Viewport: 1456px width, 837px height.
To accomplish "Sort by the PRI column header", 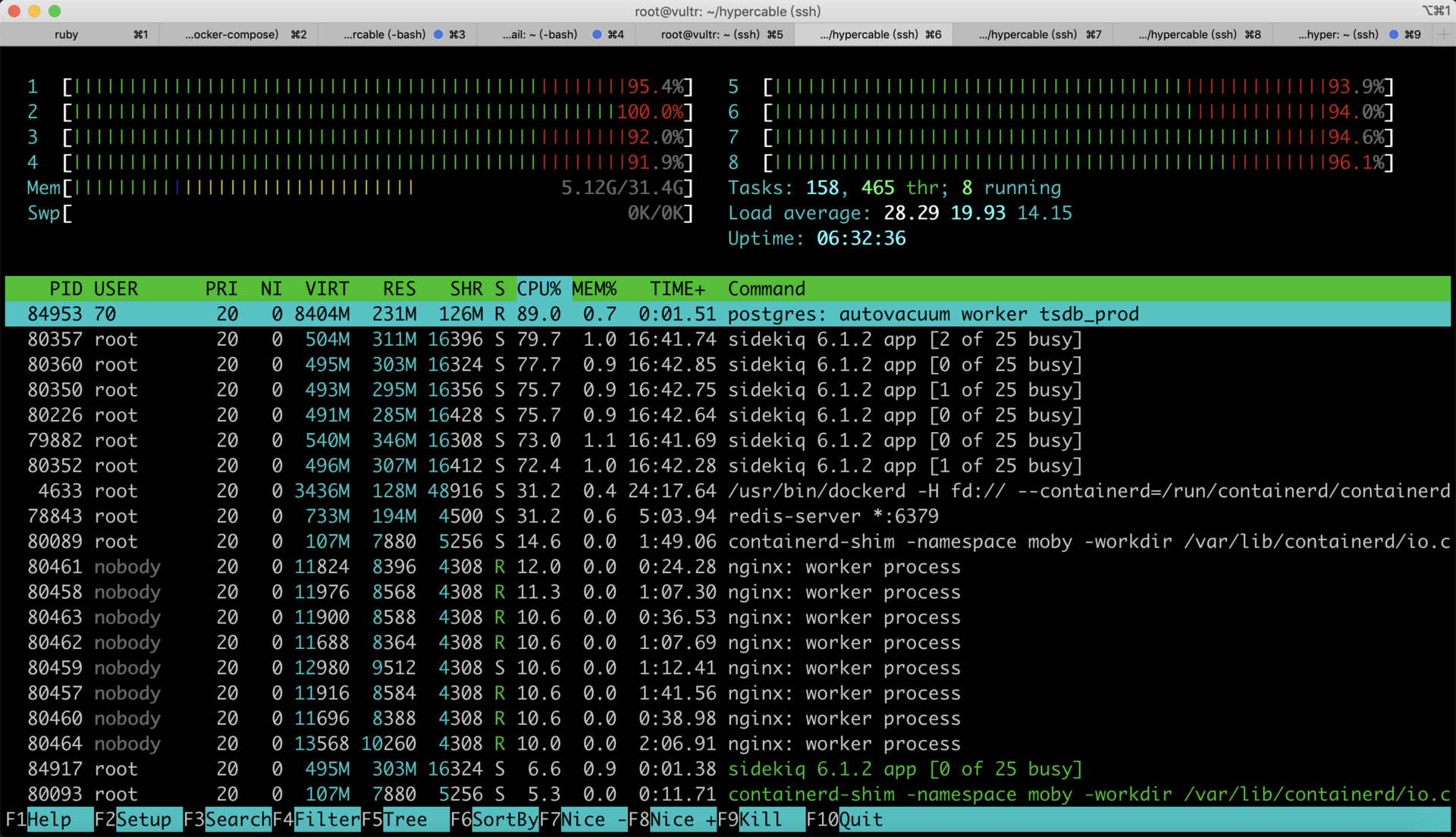I will 221,289.
